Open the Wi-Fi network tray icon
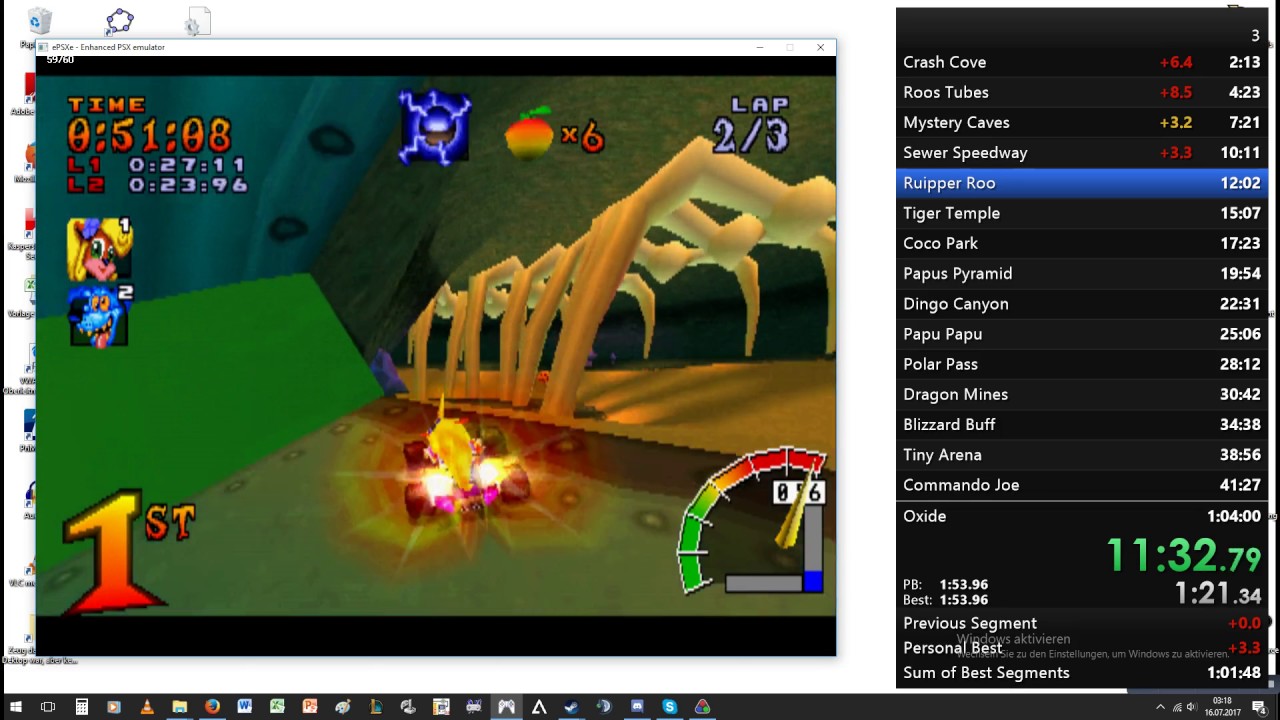This screenshot has height=720, width=1280. pos(1177,707)
